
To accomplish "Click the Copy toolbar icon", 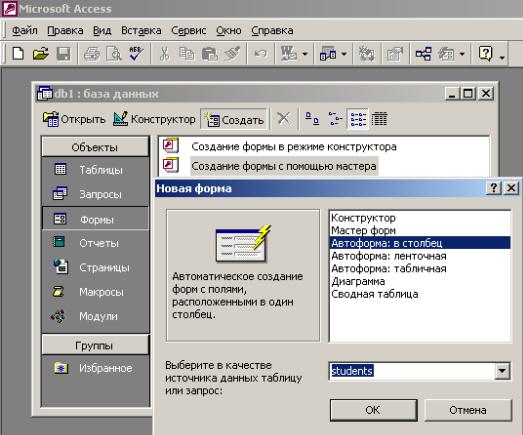I will click(x=186, y=53).
